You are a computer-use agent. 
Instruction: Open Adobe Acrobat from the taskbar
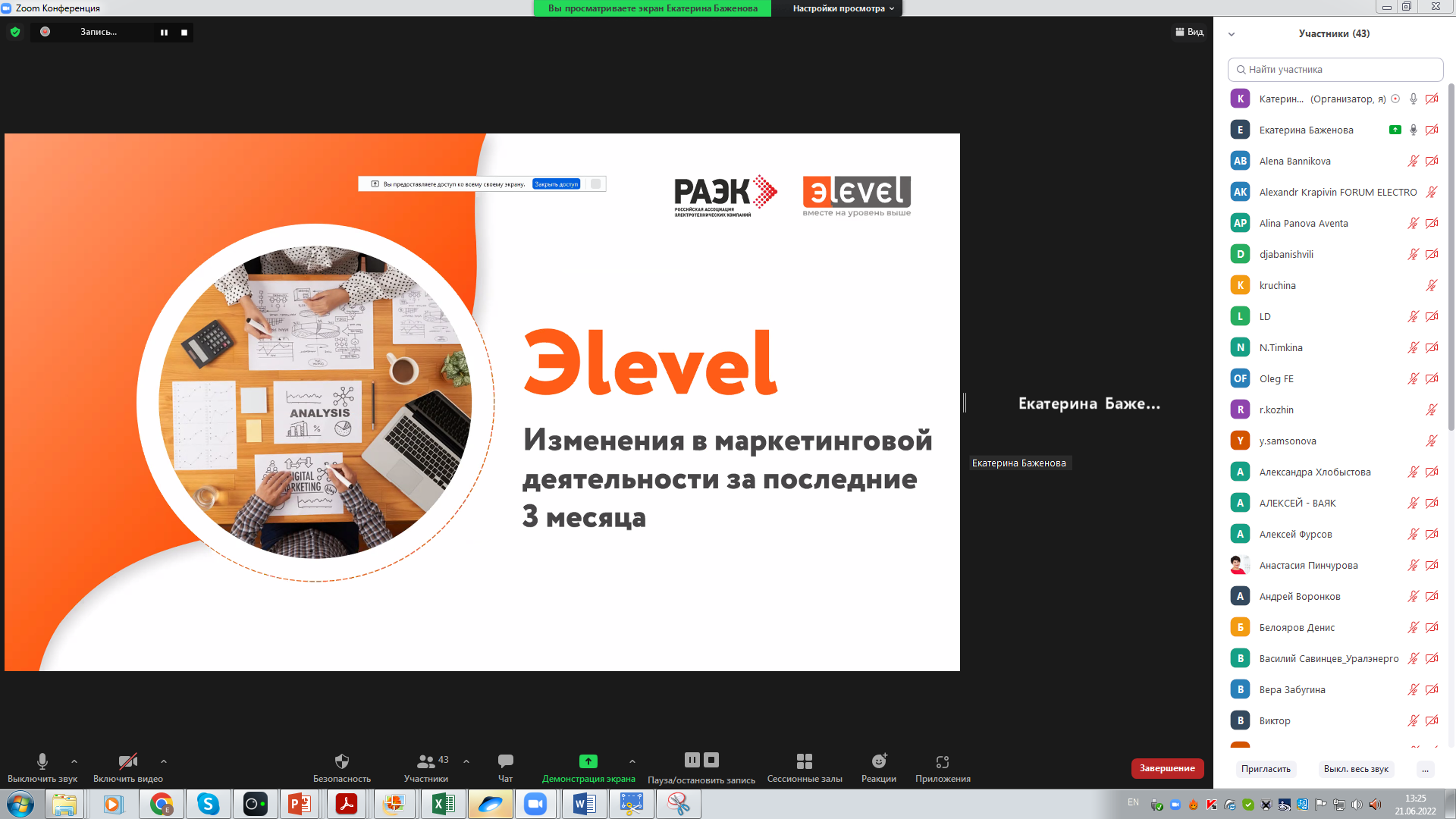(347, 804)
